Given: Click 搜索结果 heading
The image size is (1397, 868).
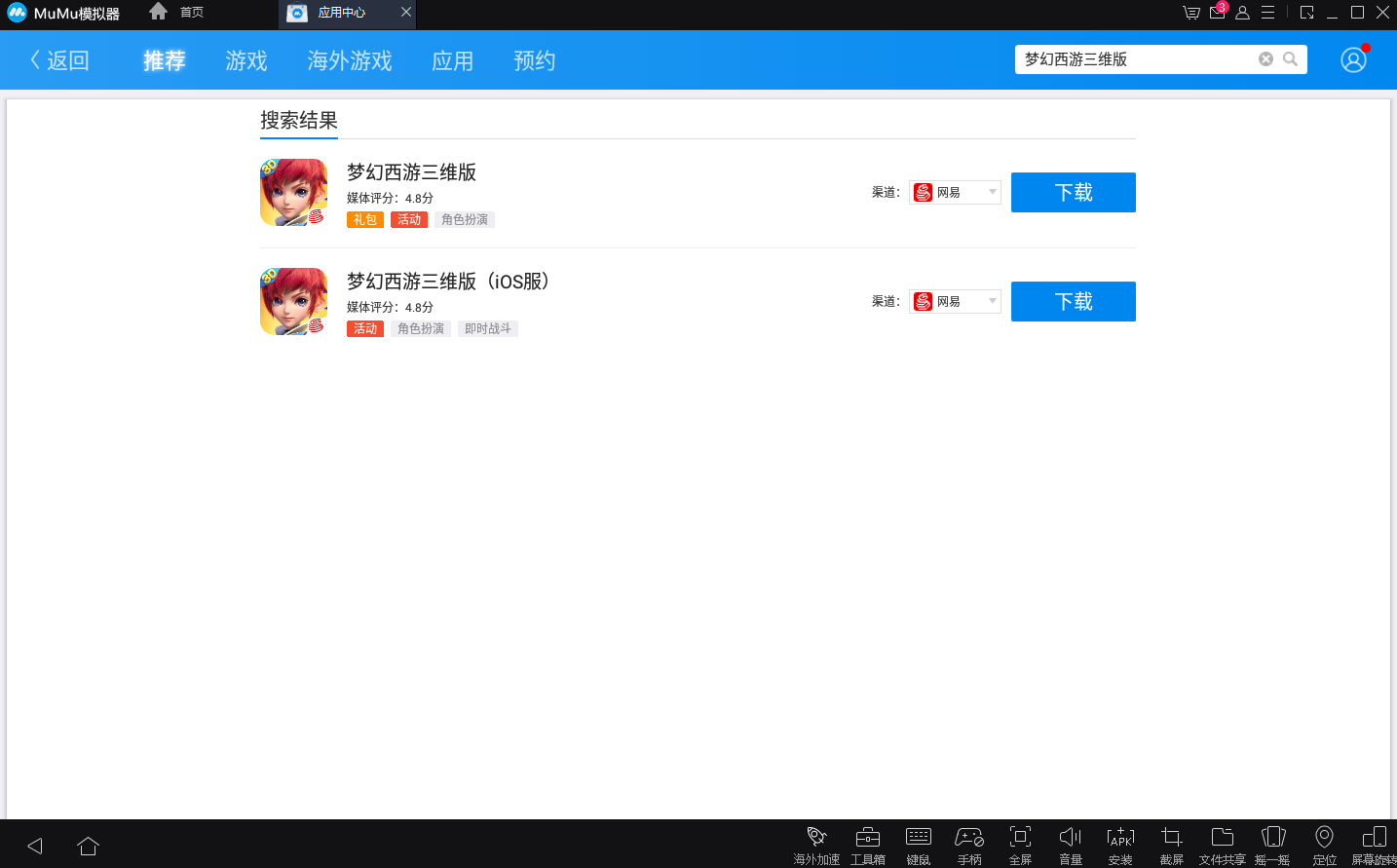Looking at the screenshot, I should (299, 121).
